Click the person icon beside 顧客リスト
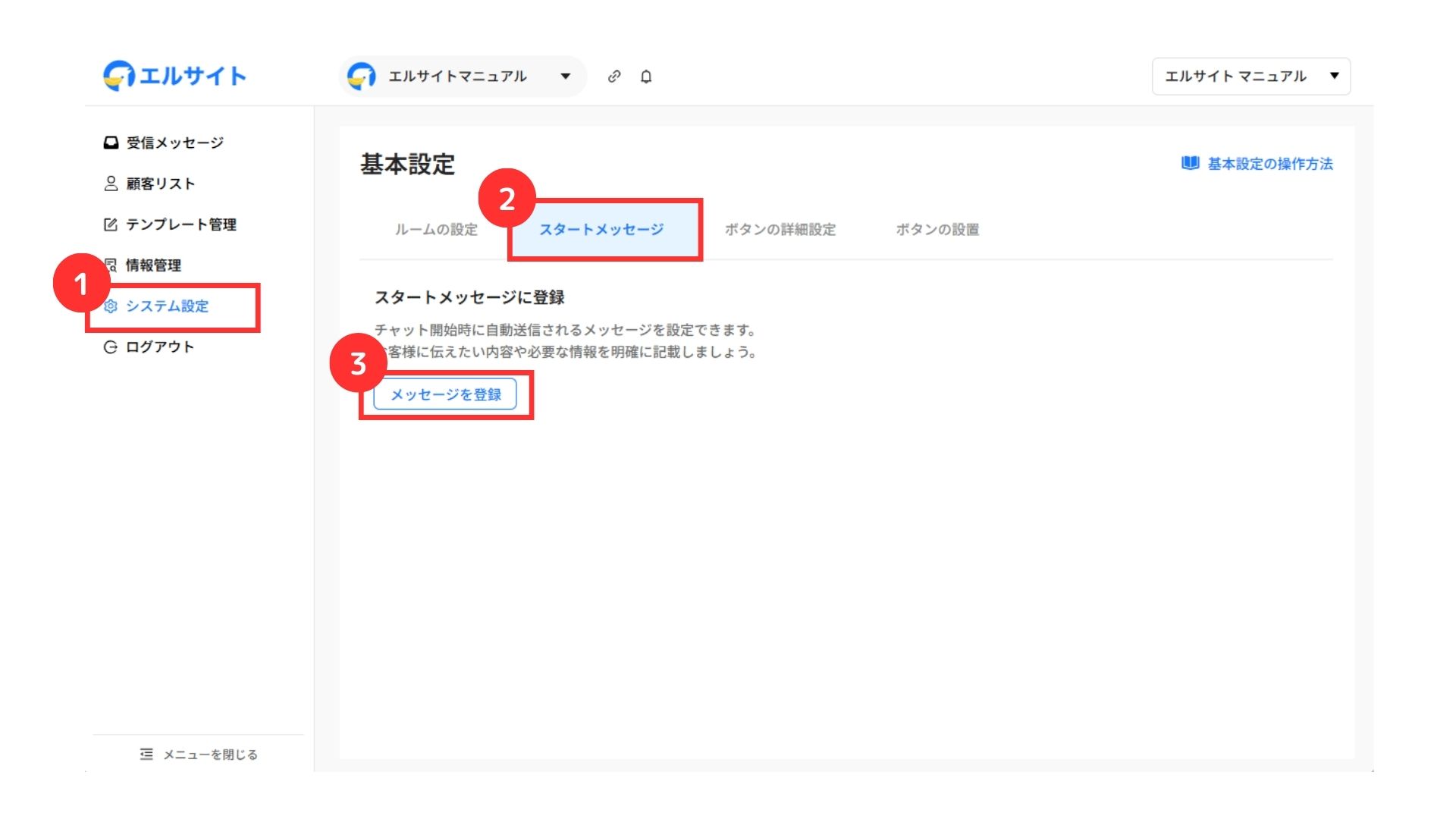This screenshot has width=1456, height=819. tap(111, 184)
